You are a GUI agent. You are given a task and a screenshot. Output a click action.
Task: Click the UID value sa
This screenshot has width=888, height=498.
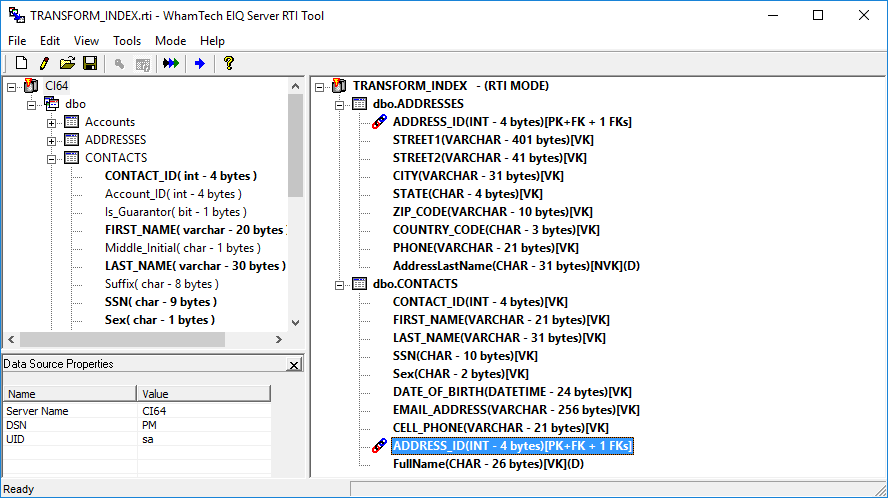point(148,439)
